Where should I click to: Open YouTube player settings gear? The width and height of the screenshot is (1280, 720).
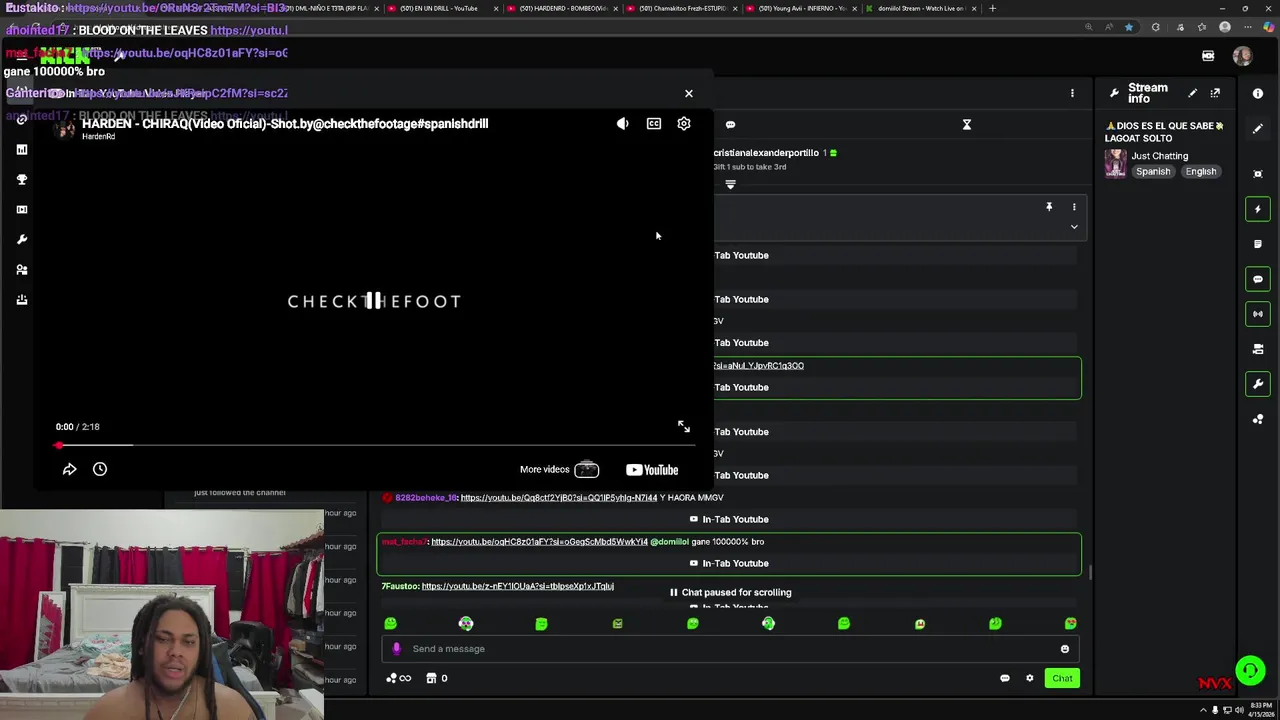point(684,124)
